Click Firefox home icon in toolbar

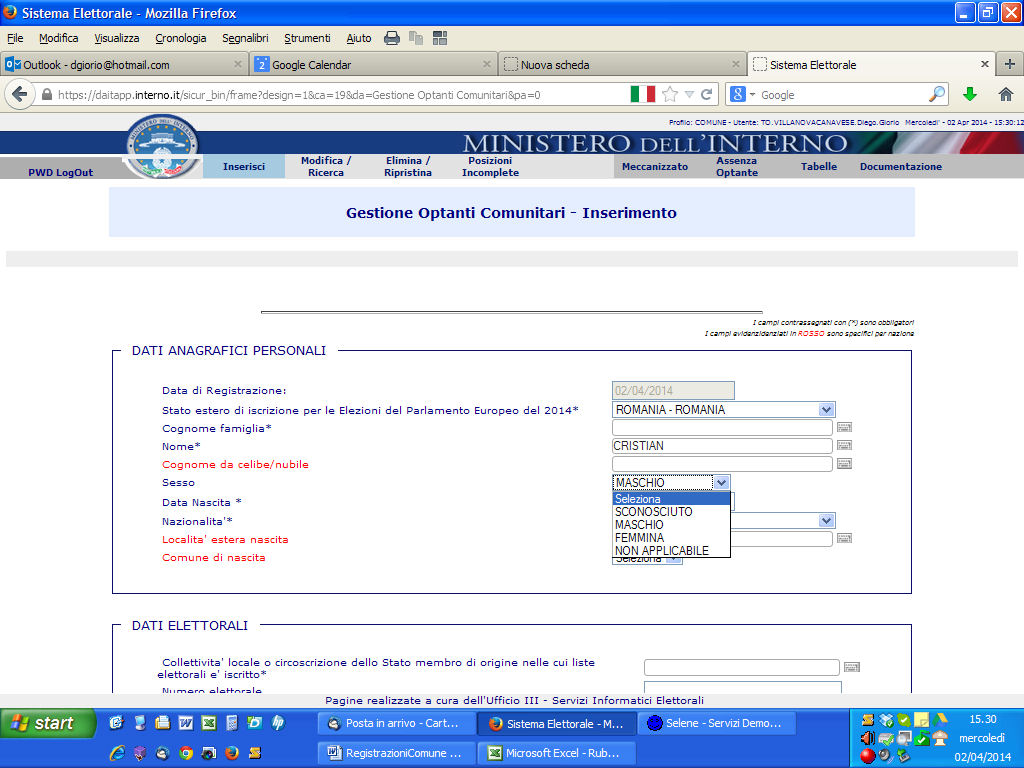coord(1006,94)
